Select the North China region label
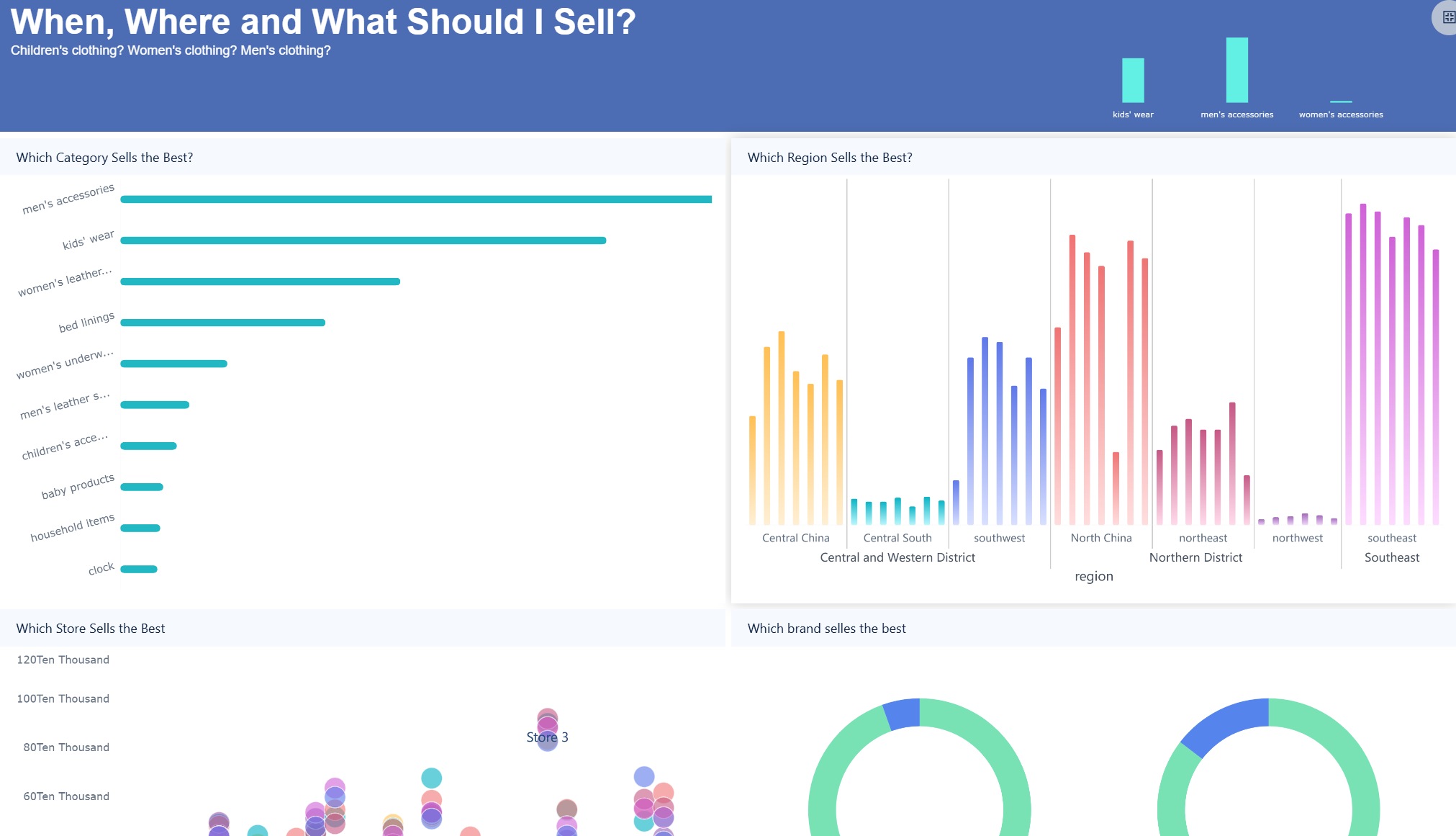 [x=1100, y=538]
